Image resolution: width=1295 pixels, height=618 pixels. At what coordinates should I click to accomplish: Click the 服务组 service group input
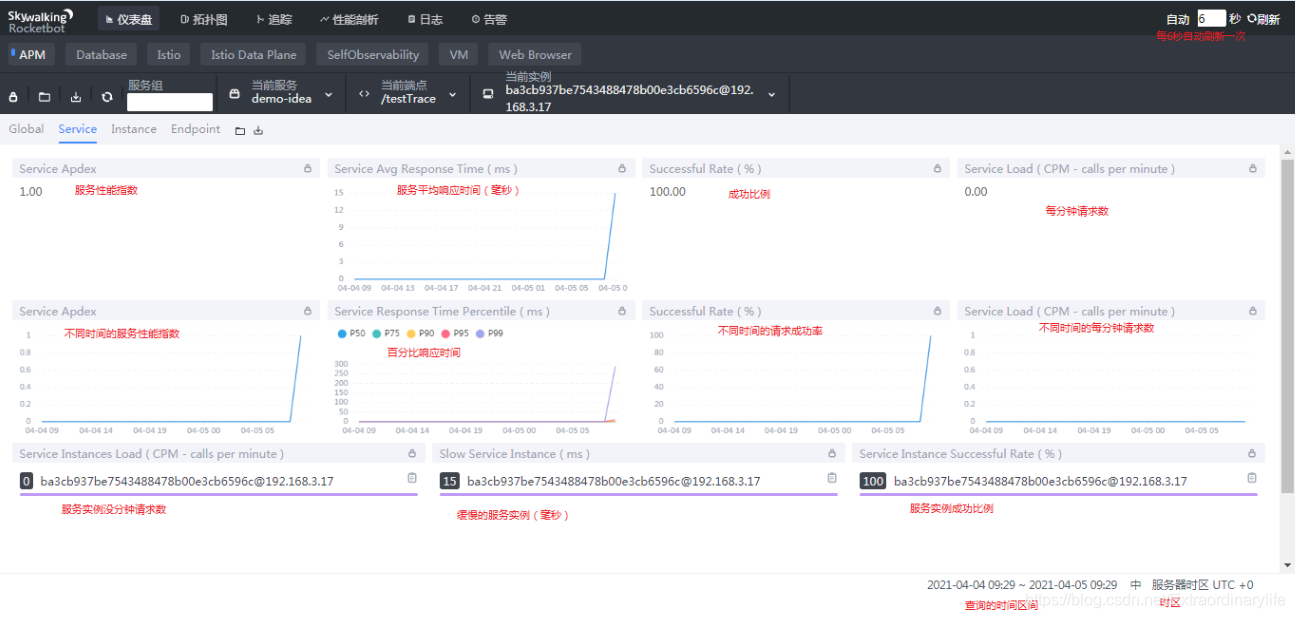(170, 102)
